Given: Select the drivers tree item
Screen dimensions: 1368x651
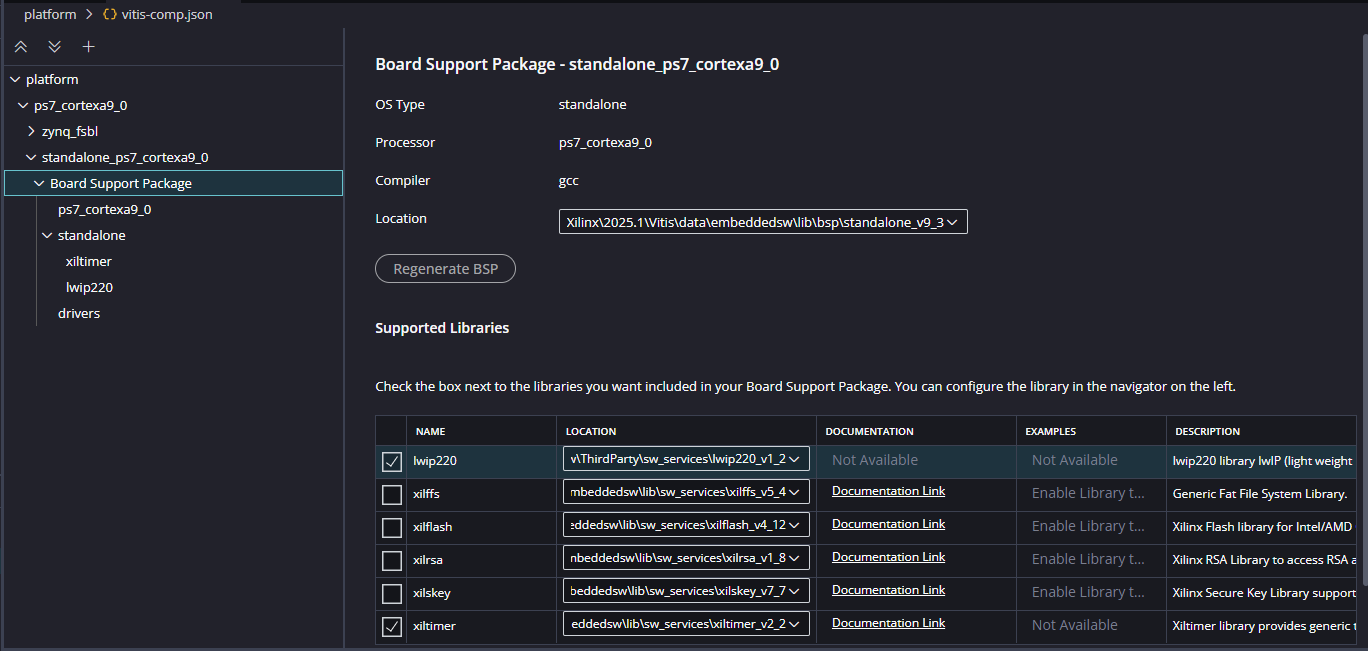Looking at the screenshot, I should 79,314.
